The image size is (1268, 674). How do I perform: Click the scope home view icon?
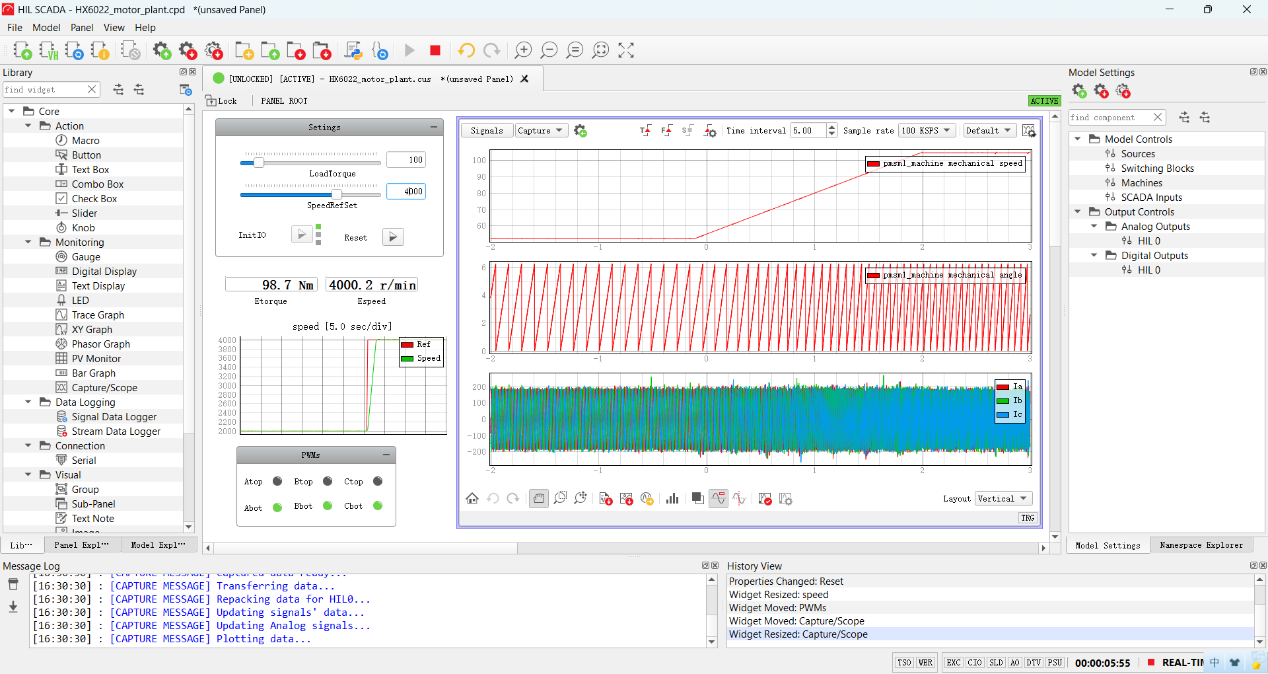tap(472, 498)
